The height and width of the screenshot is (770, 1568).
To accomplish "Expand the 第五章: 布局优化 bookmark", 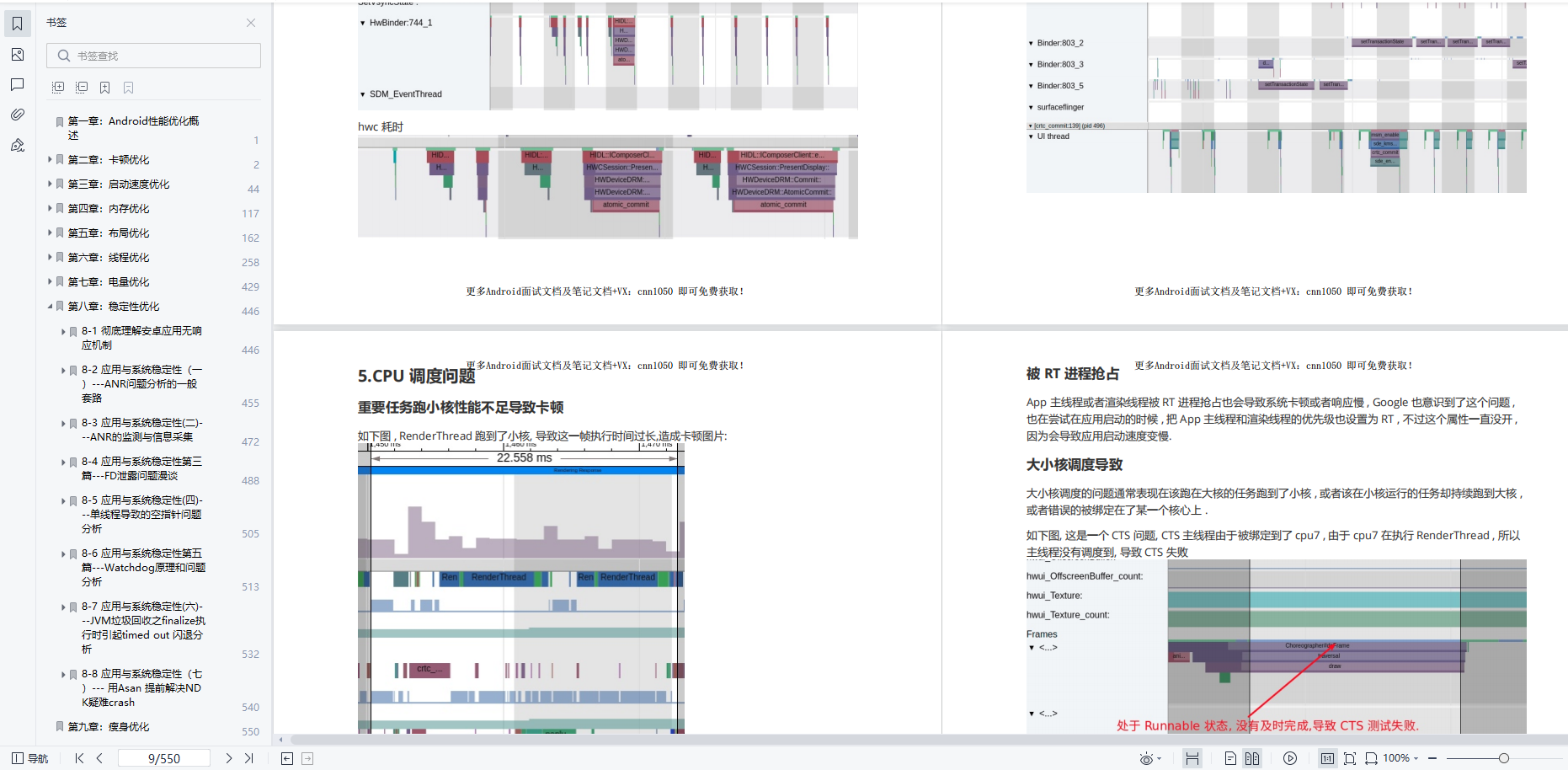I will (50, 233).
